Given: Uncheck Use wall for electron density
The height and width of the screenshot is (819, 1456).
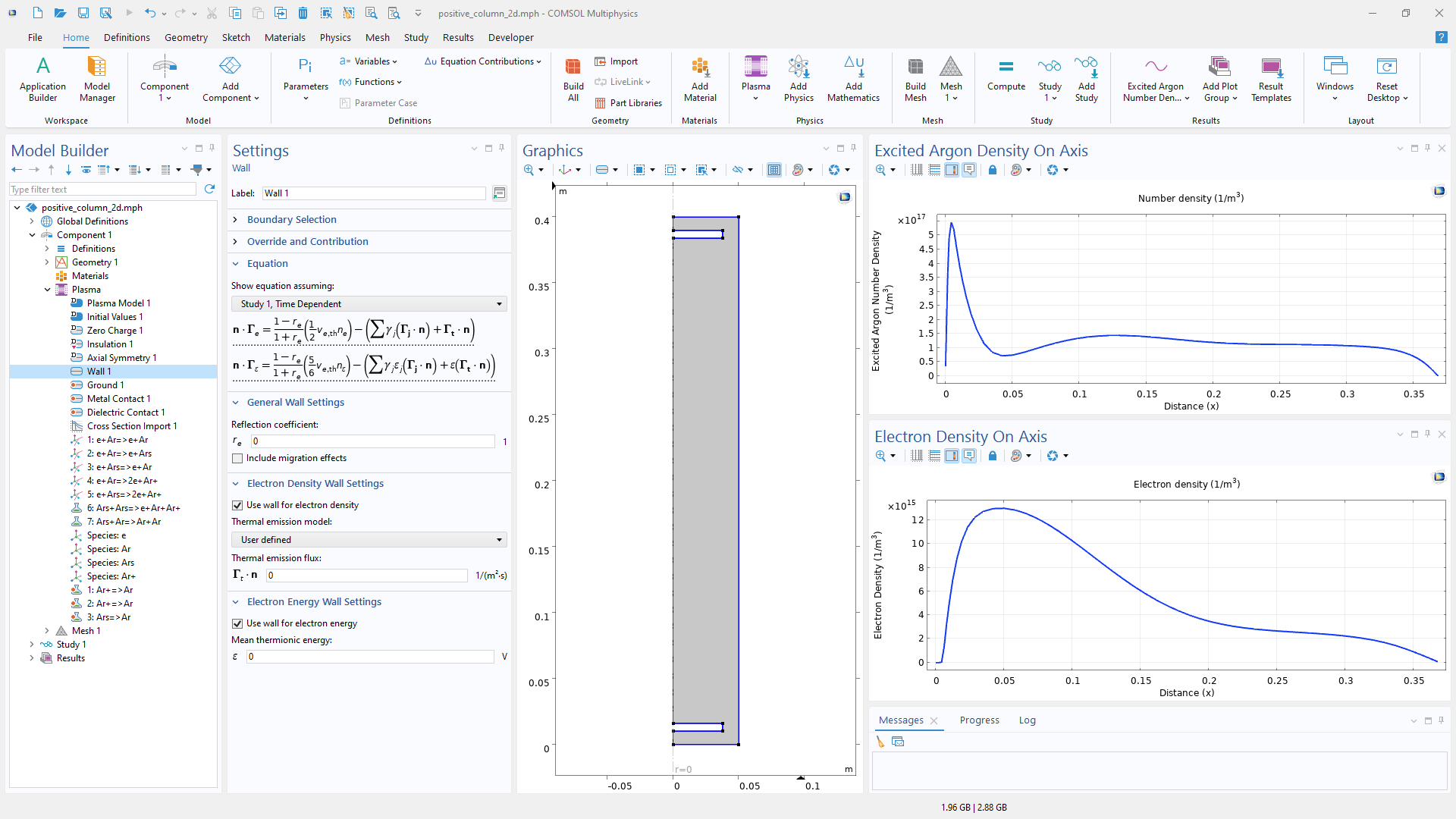Looking at the screenshot, I should [237, 506].
